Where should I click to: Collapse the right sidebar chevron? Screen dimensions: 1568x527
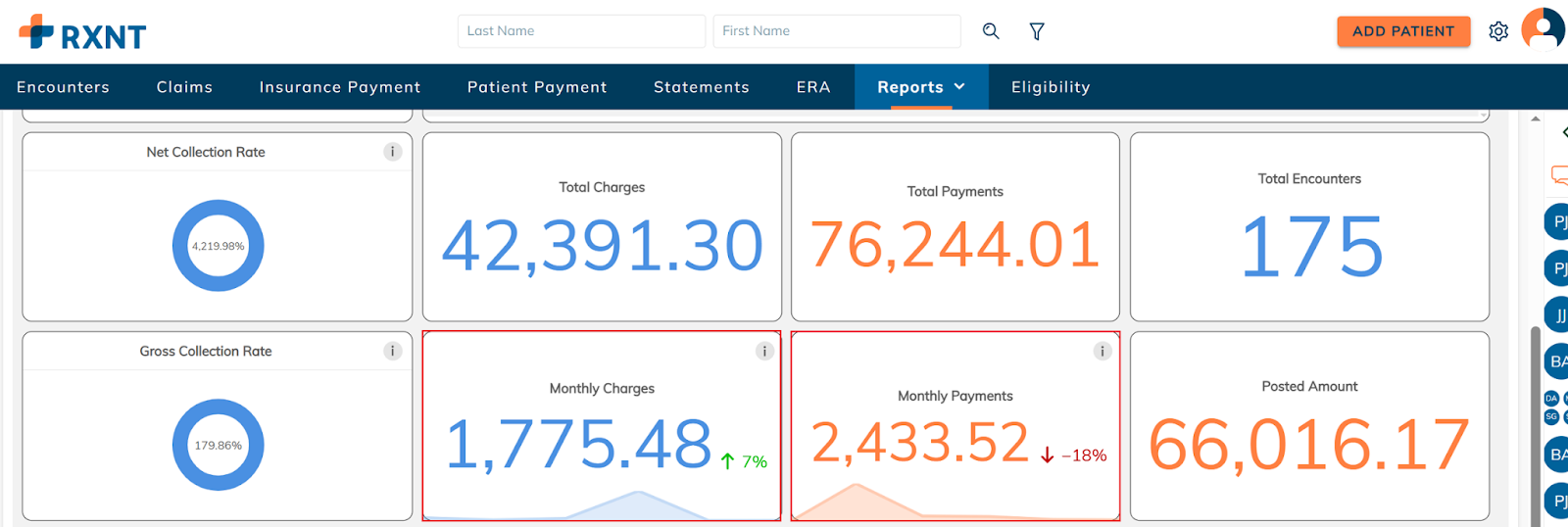pos(1564,132)
